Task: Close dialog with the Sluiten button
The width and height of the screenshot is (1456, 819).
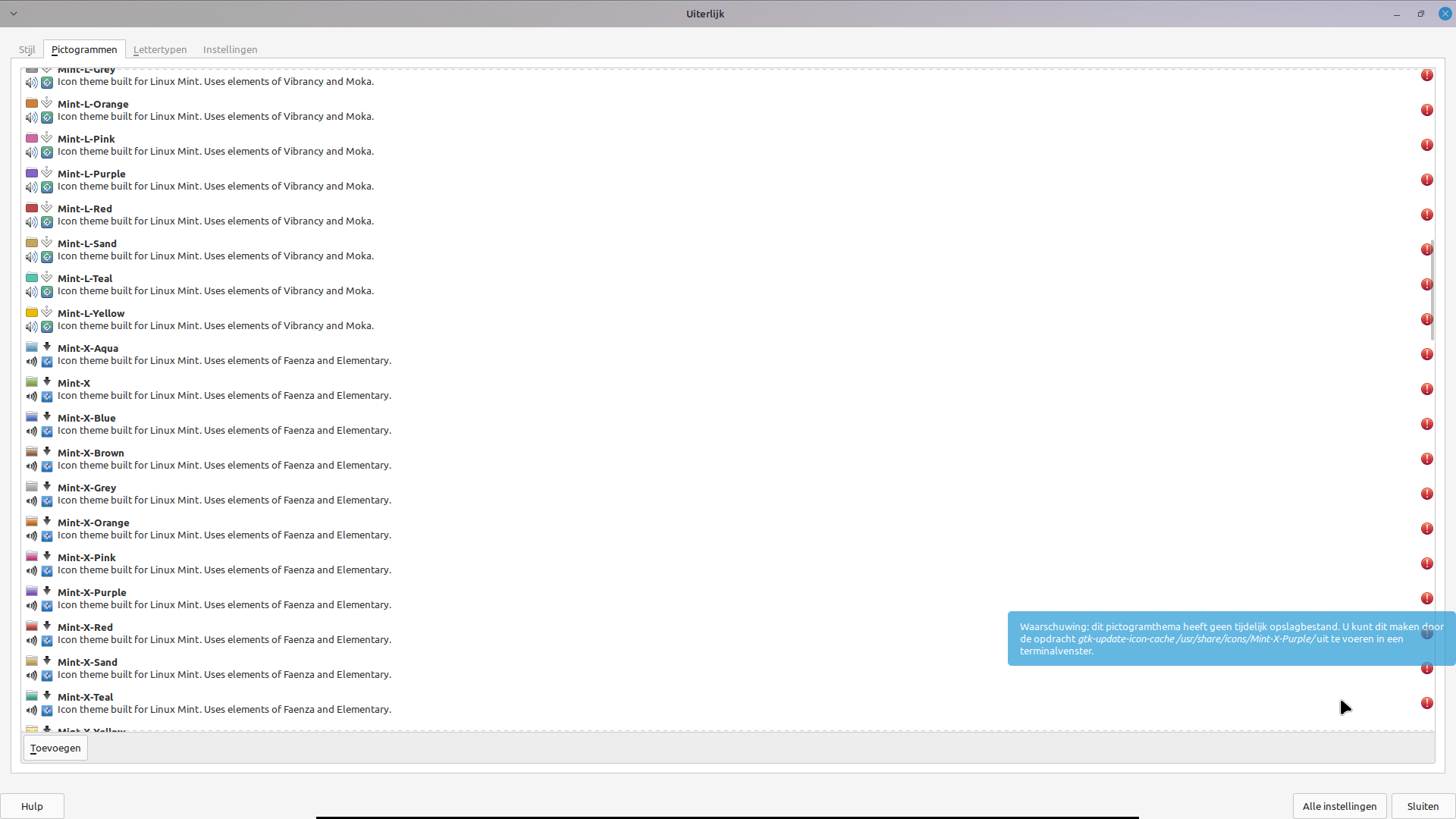Action: pyautogui.click(x=1423, y=806)
